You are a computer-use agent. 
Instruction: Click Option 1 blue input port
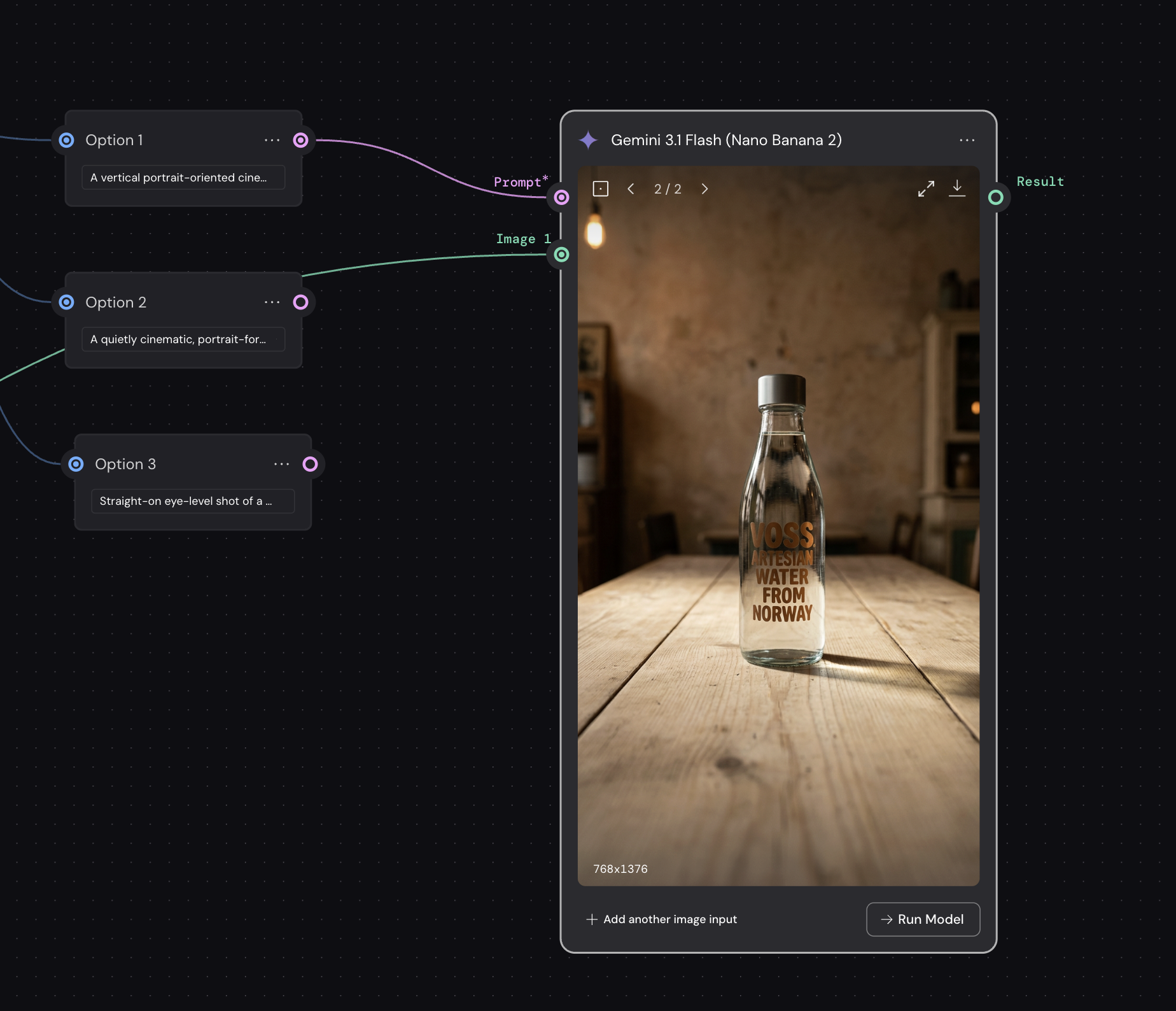(67, 140)
